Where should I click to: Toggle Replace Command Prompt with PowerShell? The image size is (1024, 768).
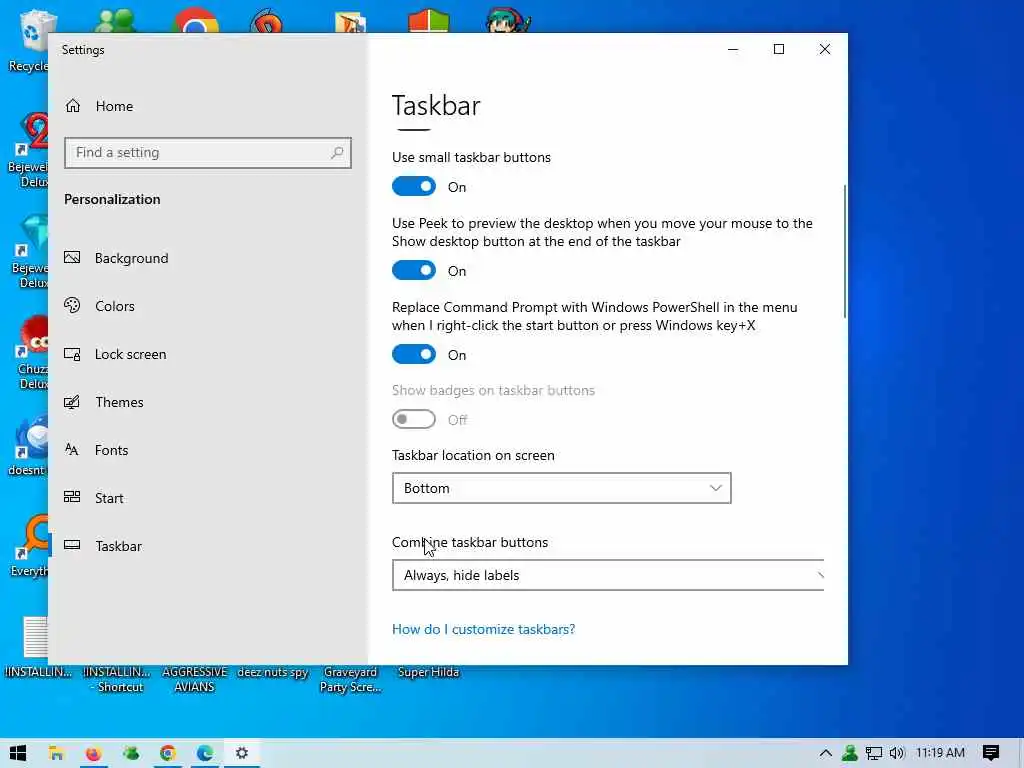pos(414,355)
